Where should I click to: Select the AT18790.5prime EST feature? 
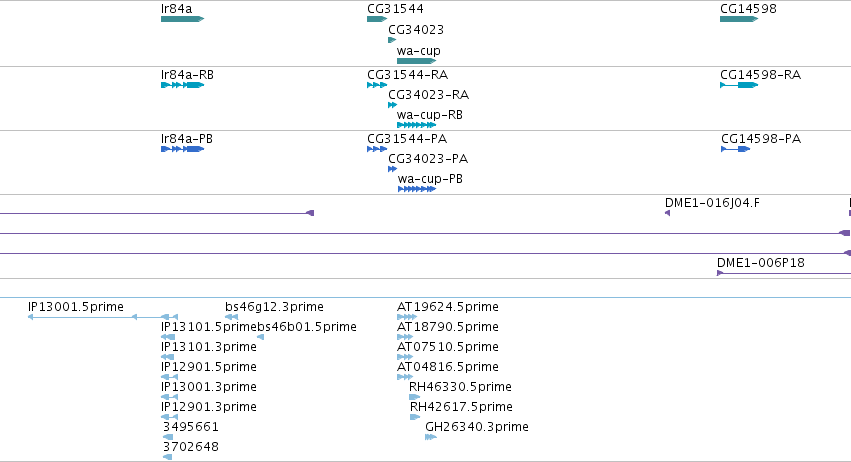tap(405, 337)
